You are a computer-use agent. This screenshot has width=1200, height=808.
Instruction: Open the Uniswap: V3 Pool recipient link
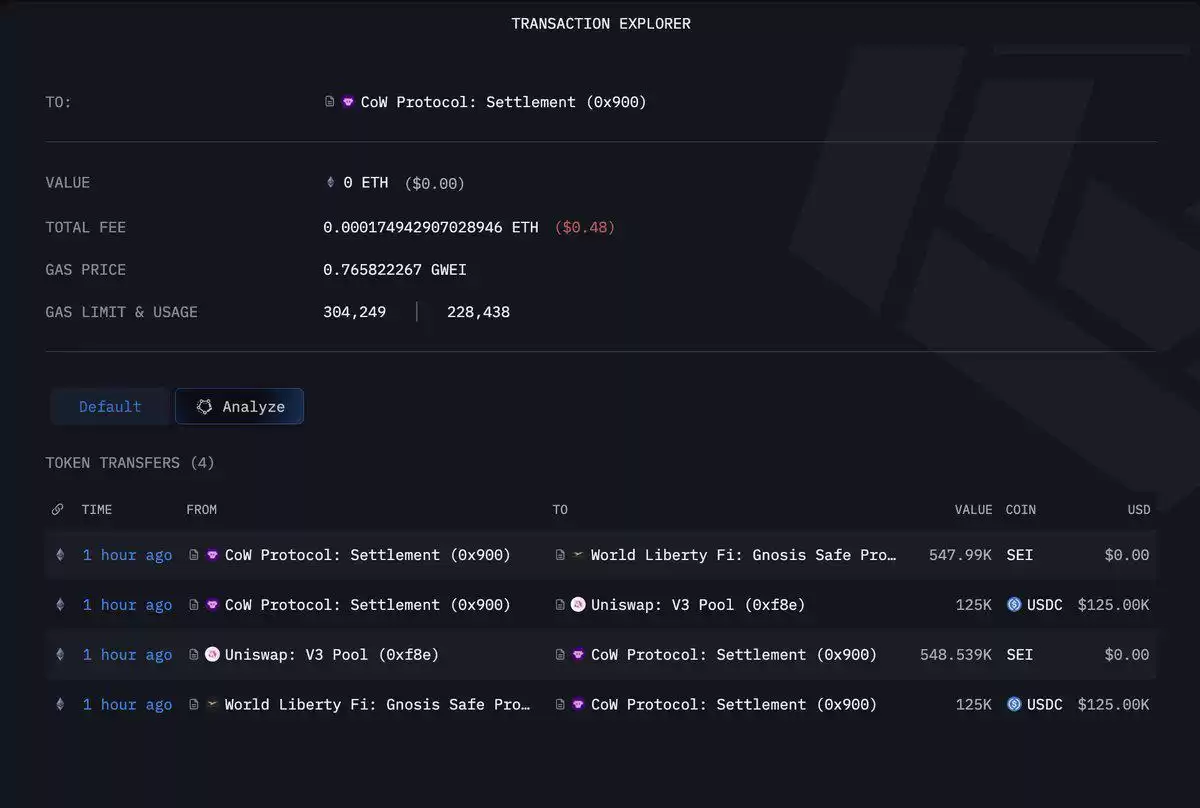pyautogui.click(x=698, y=605)
